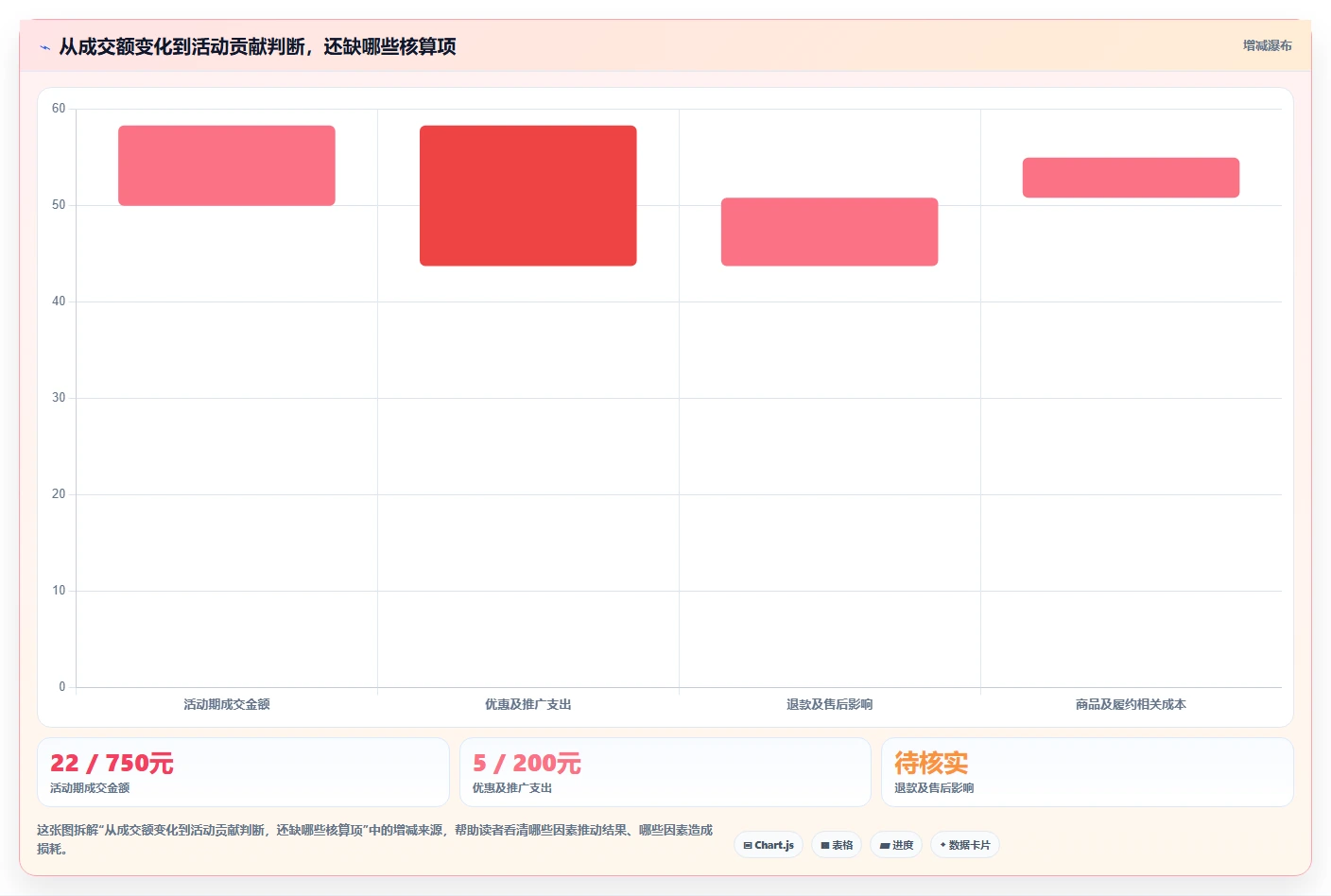Image resolution: width=1331 pixels, height=896 pixels.
Task: Click the 数据卡片 chip
Action: point(965,845)
